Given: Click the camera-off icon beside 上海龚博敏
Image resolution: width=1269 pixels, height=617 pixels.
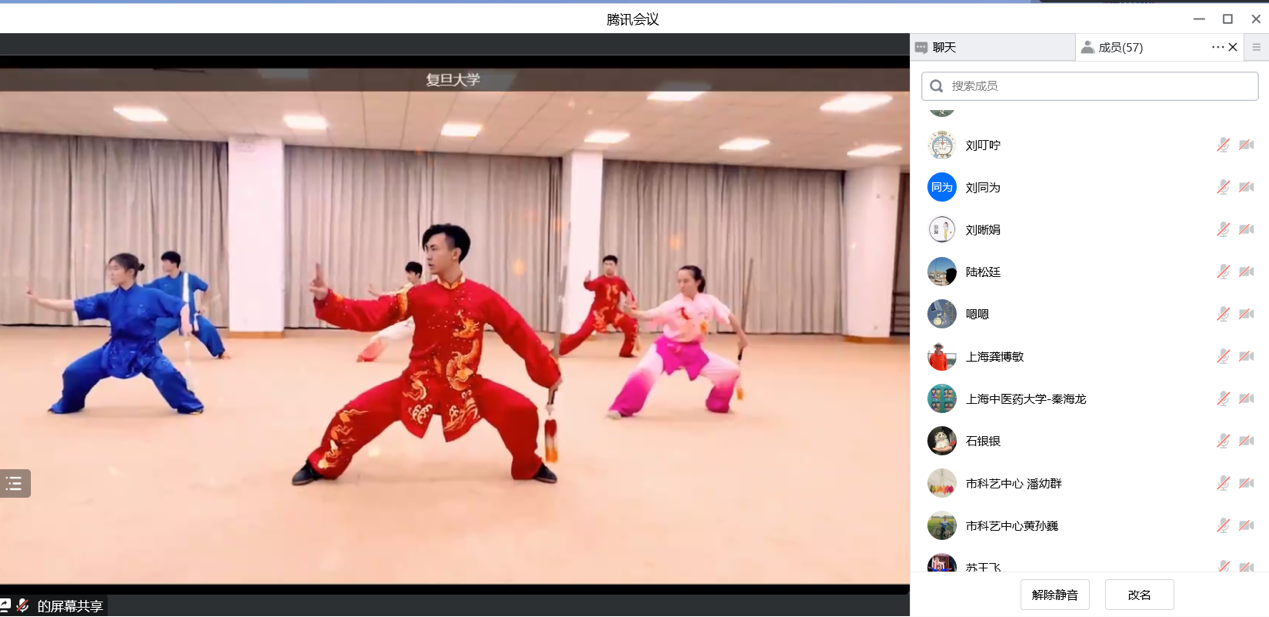Looking at the screenshot, I should 1246,356.
